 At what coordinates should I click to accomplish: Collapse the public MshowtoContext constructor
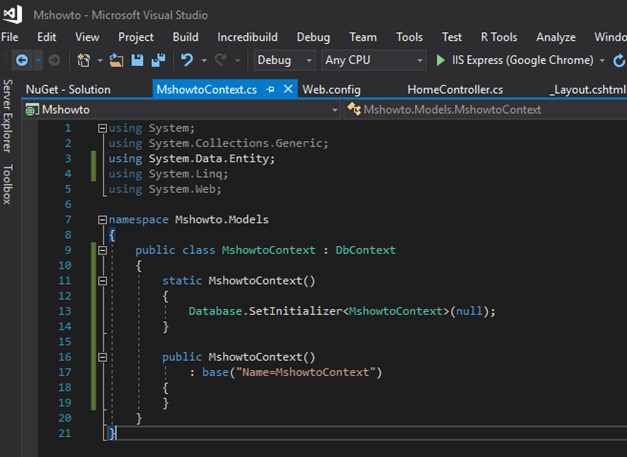(102, 357)
